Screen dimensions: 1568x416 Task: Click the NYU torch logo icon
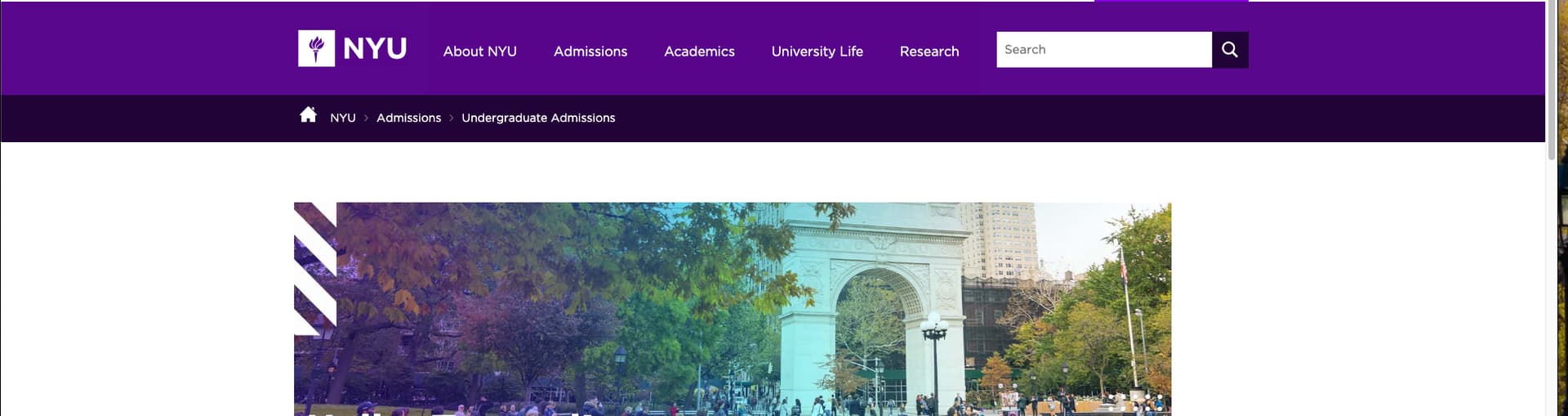(x=316, y=49)
